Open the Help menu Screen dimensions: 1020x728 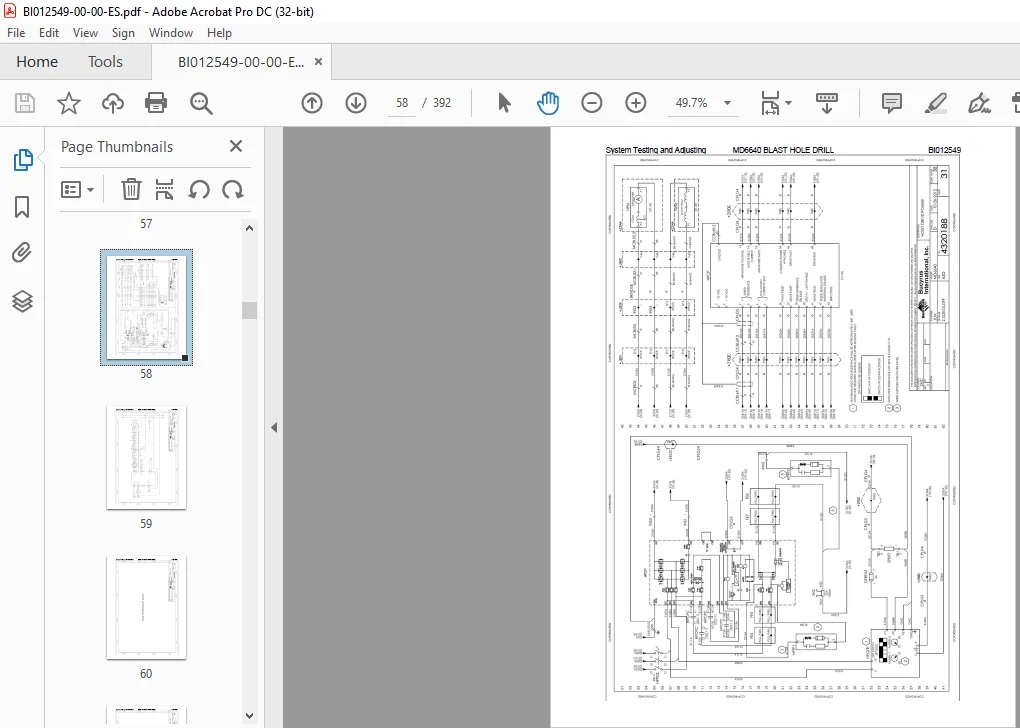219,33
